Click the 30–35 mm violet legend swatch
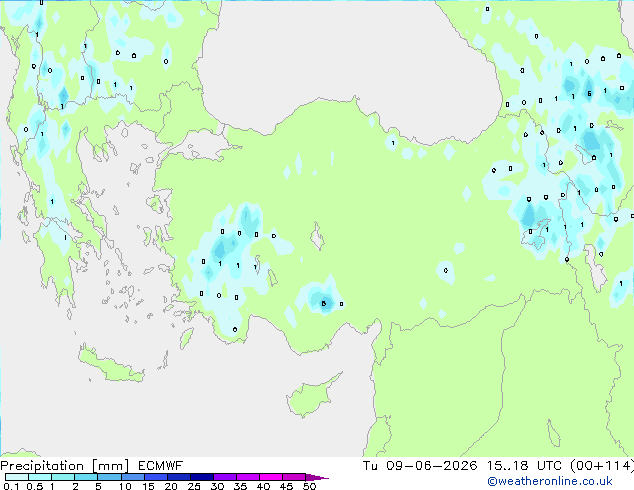 tap(224, 477)
